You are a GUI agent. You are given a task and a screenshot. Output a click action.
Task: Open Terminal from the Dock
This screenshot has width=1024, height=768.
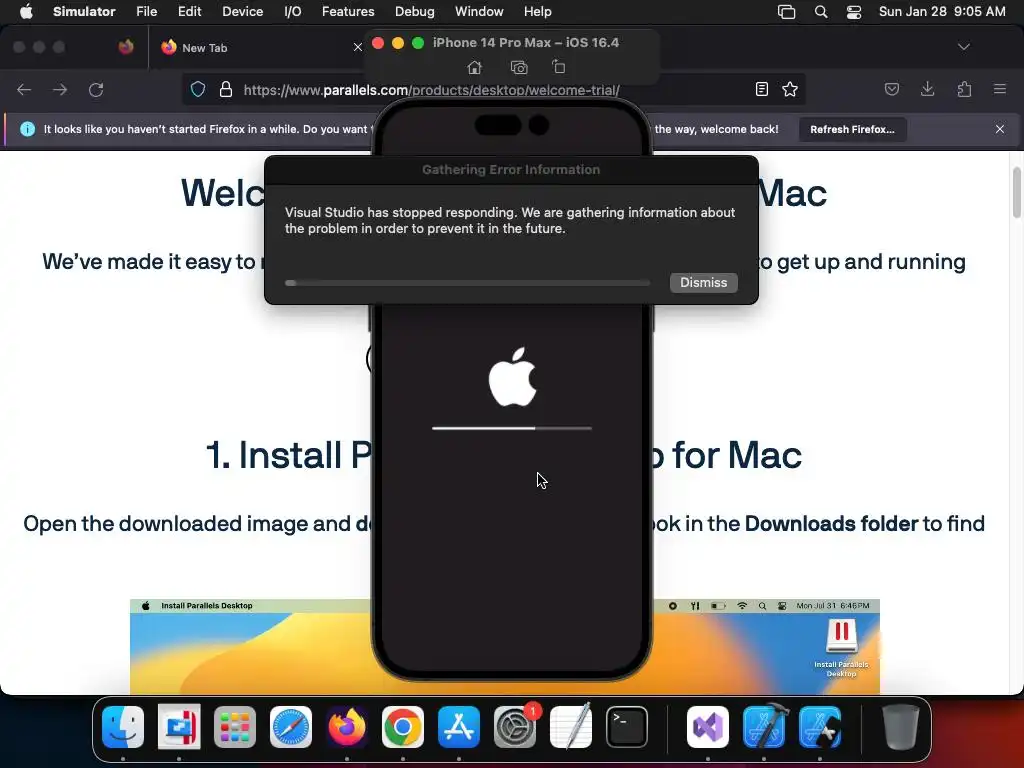pyautogui.click(x=627, y=727)
